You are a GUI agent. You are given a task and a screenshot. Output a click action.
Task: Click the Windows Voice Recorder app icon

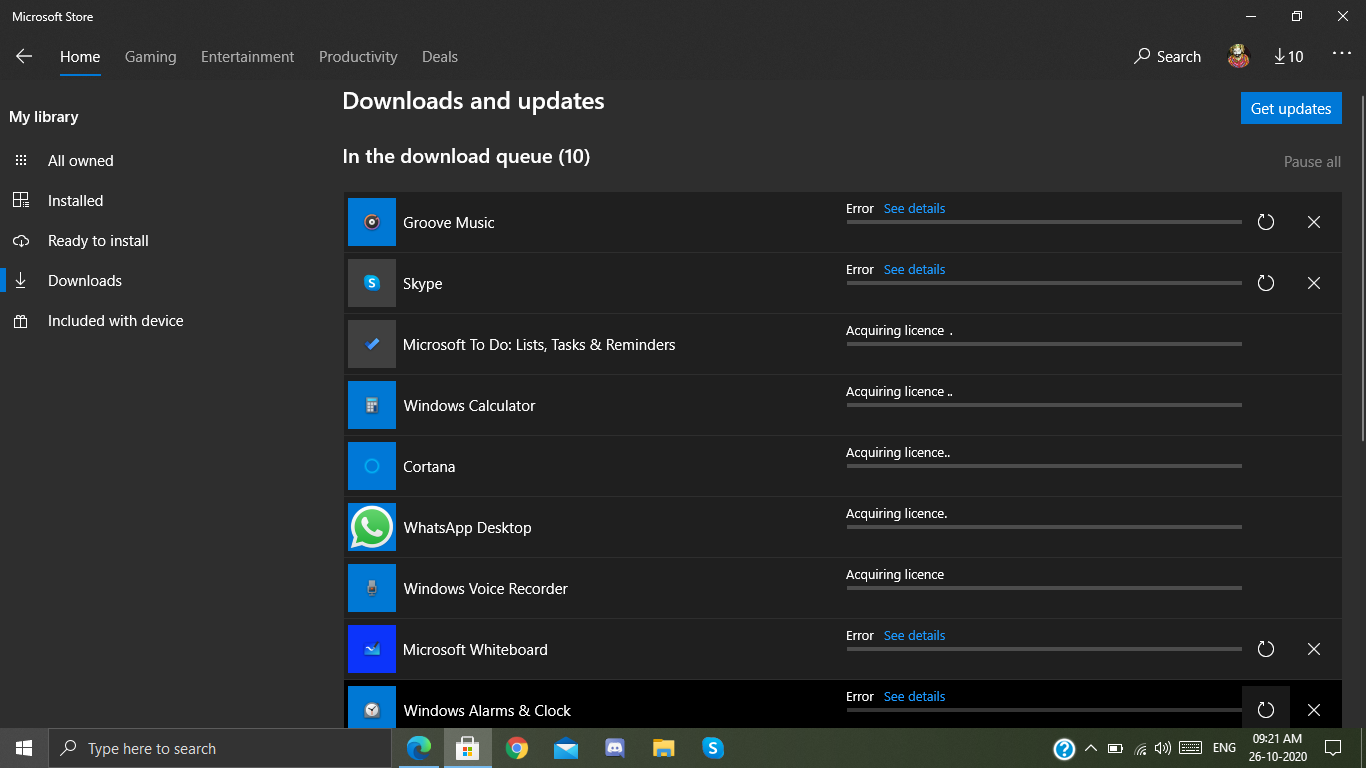point(372,588)
